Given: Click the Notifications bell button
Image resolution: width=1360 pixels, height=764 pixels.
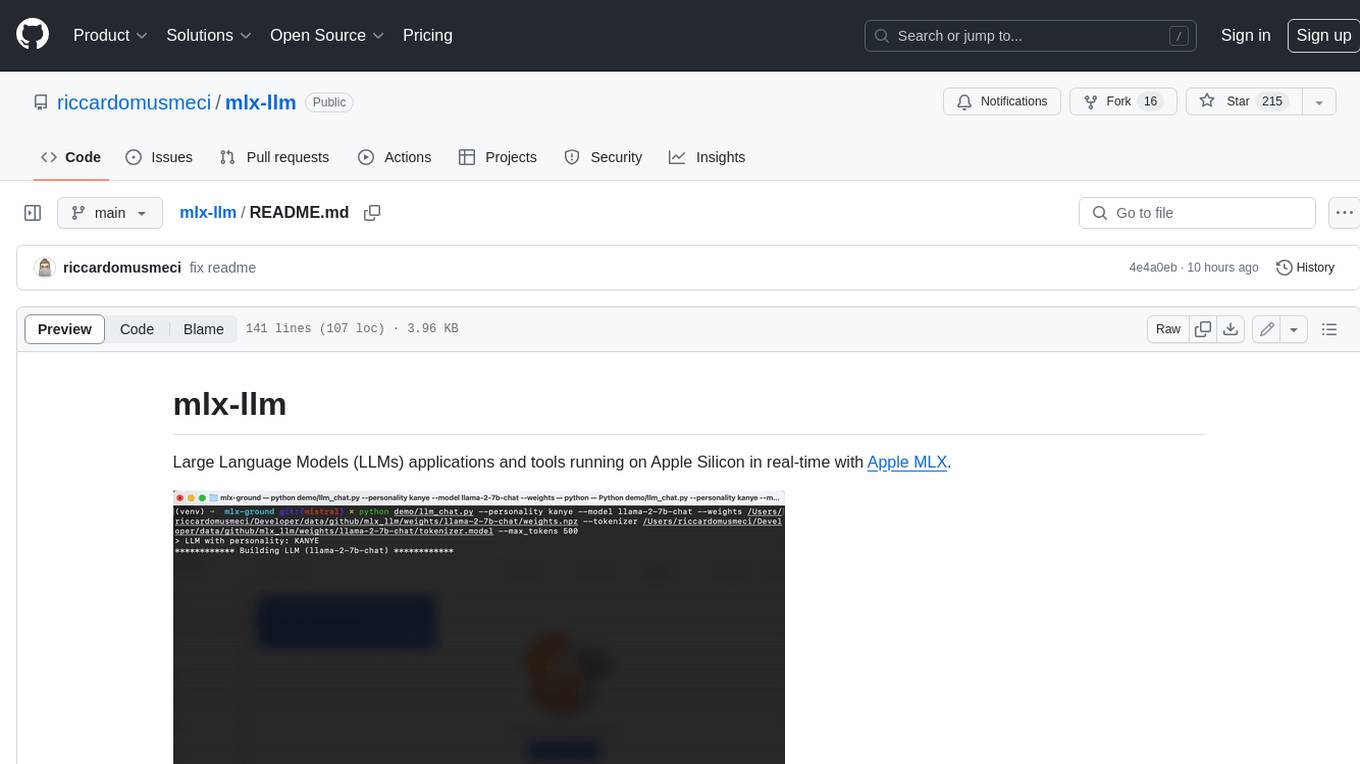Looking at the screenshot, I should point(1002,101).
